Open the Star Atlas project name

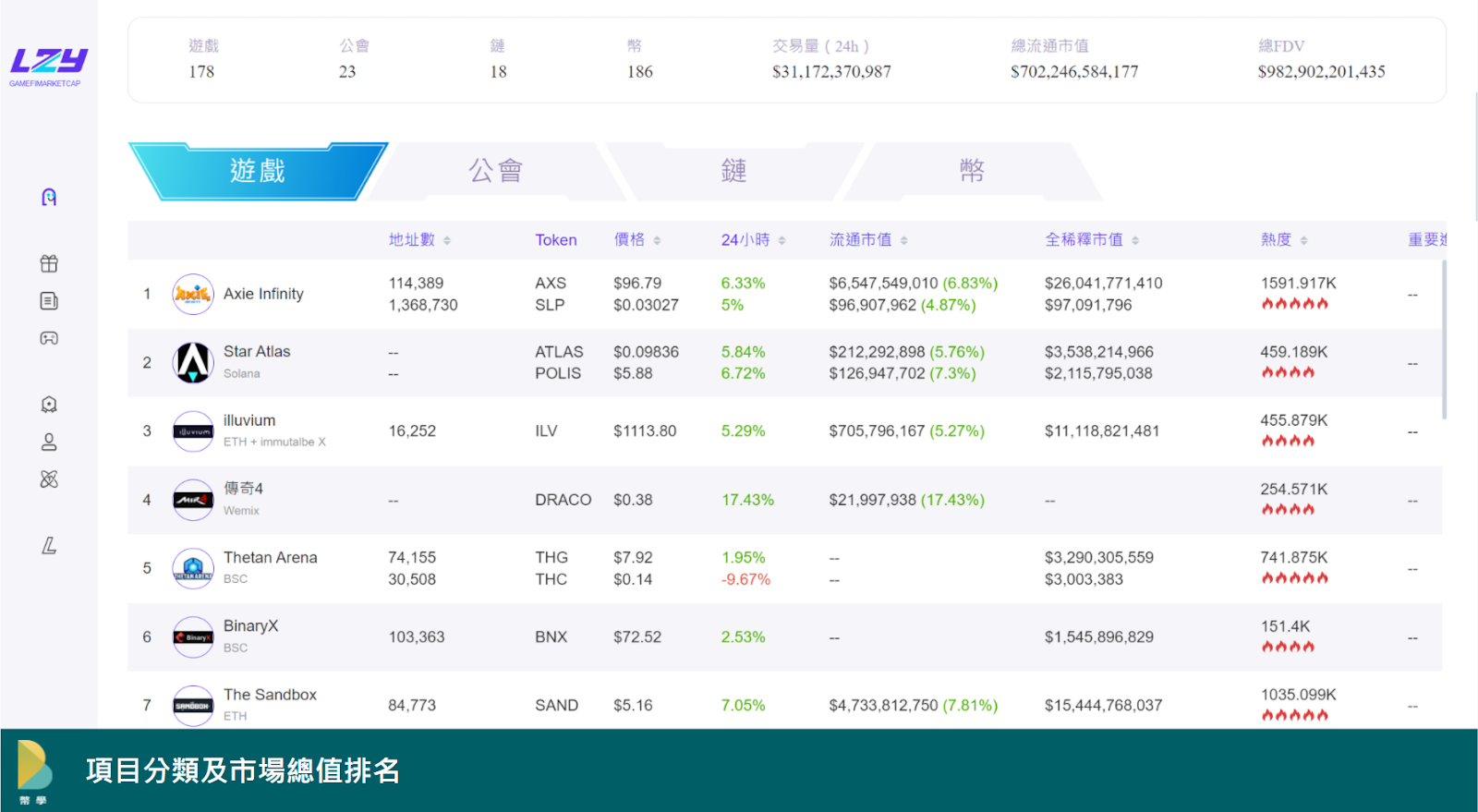[257, 352]
